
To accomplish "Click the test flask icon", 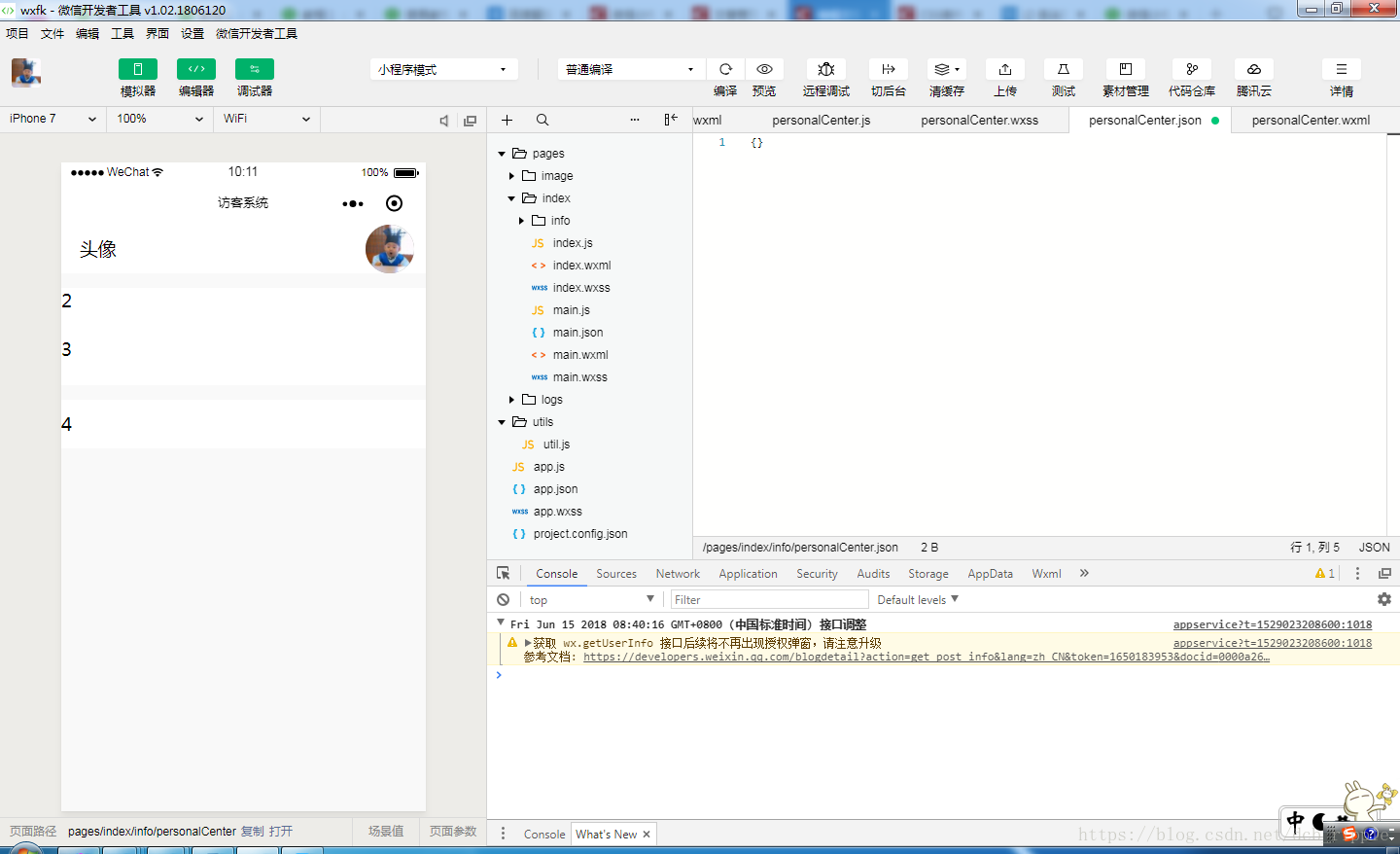I will click(x=1064, y=69).
